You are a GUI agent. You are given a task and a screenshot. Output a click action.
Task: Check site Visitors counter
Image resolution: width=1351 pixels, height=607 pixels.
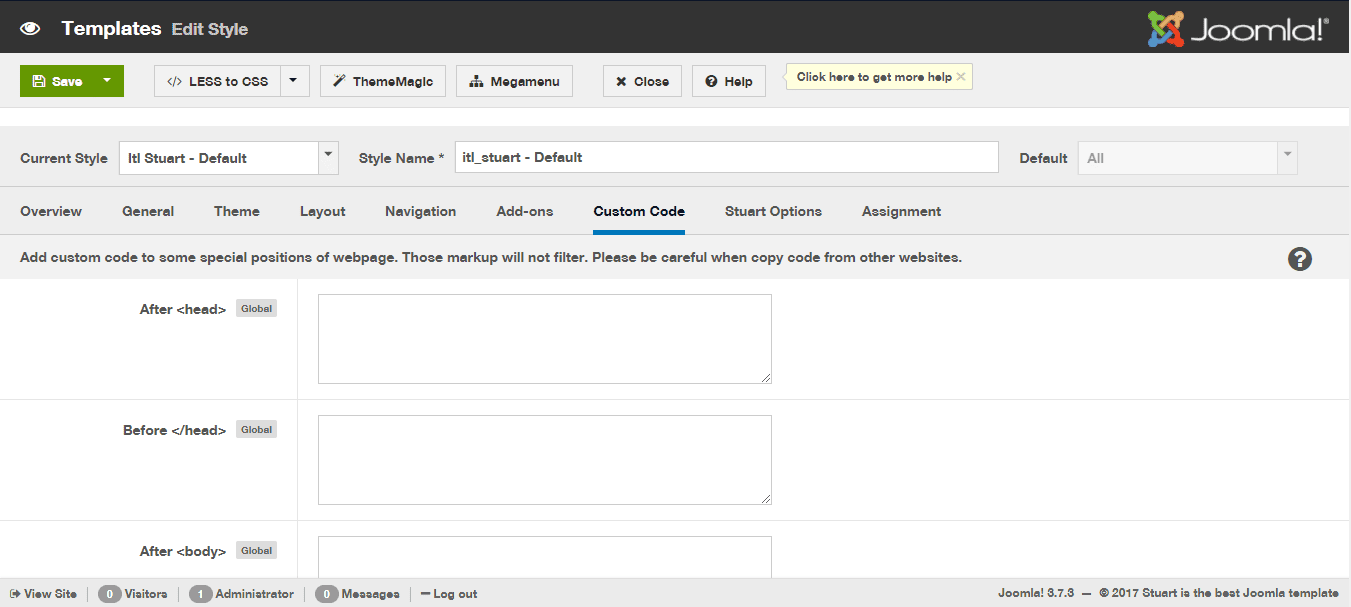pos(133,593)
